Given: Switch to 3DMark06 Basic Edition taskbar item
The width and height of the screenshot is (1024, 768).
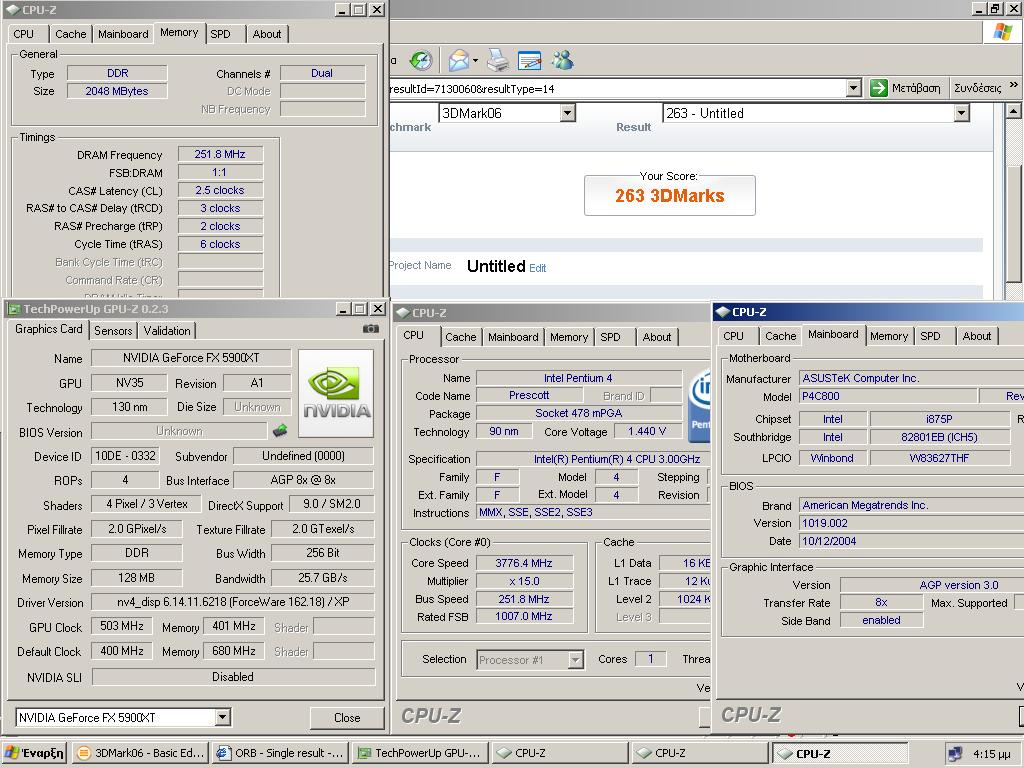Looking at the screenshot, I should point(141,753).
